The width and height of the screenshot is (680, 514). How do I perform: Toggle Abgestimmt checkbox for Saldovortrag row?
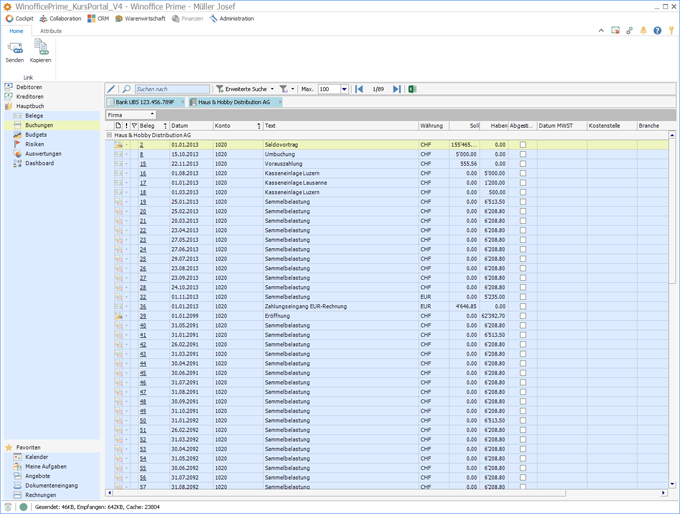coord(523,144)
